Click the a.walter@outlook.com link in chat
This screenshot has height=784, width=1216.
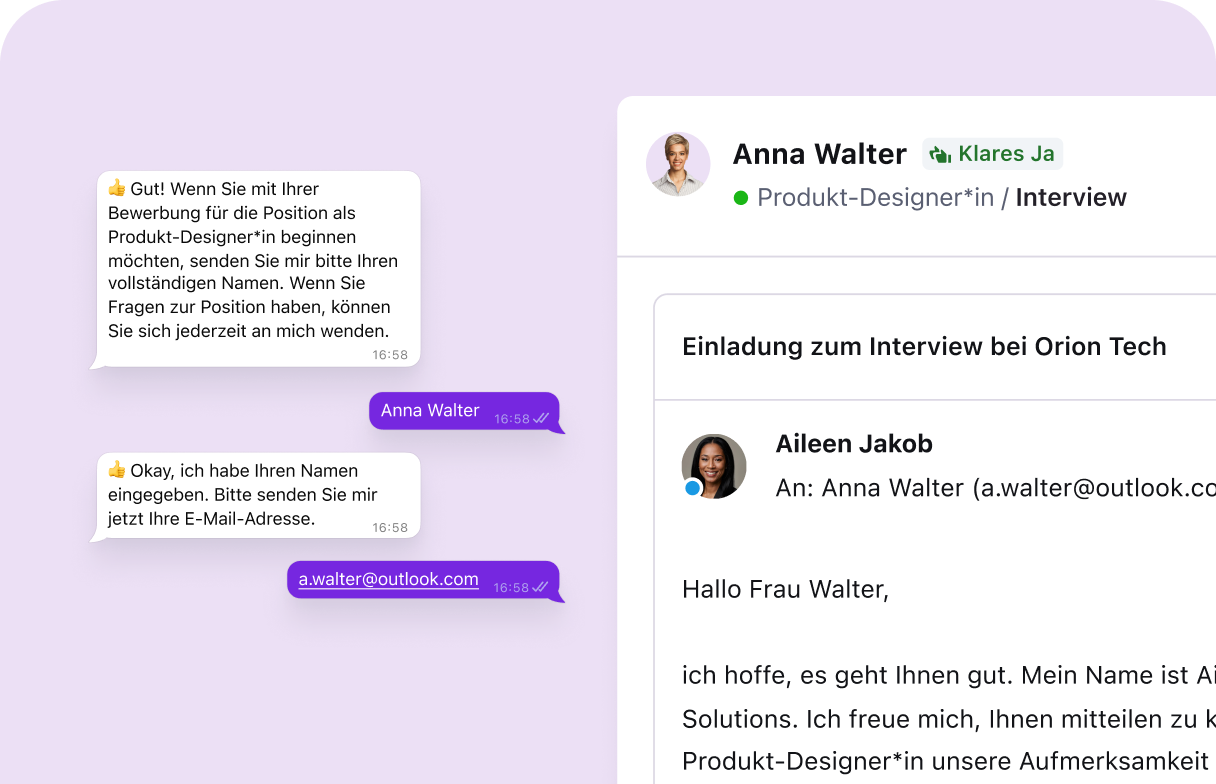pyautogui.click(x=388, y=579)
